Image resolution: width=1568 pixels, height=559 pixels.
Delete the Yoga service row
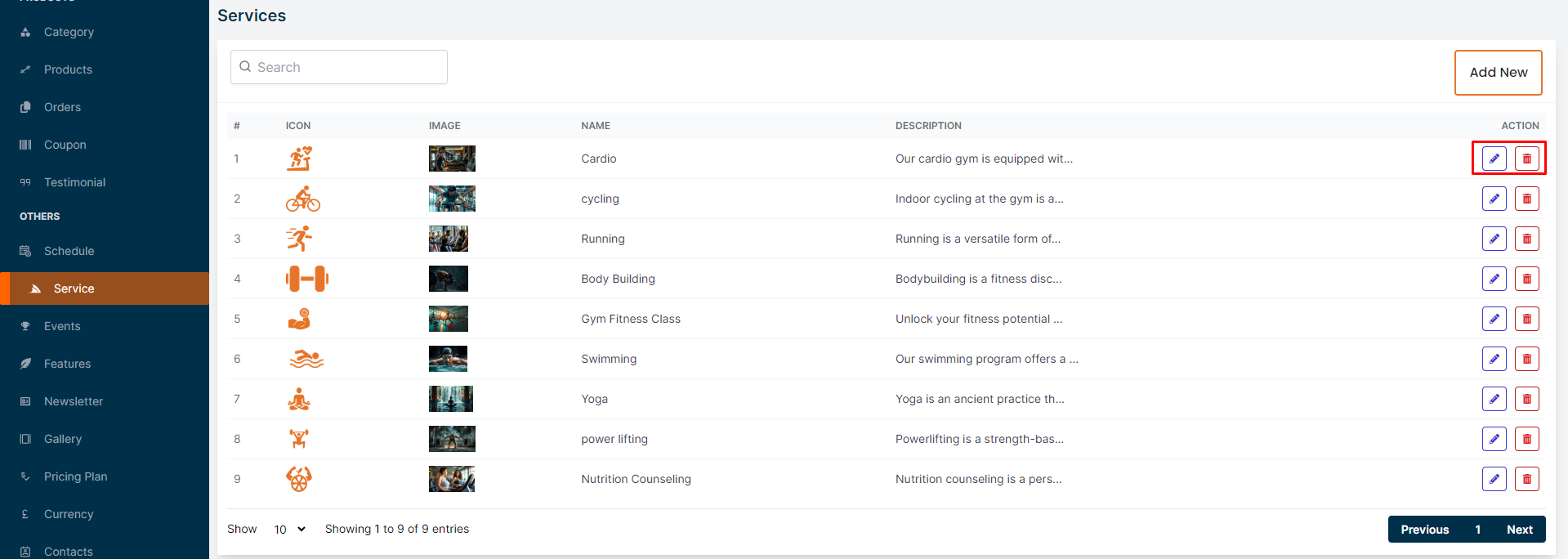tap(1526, 399)
